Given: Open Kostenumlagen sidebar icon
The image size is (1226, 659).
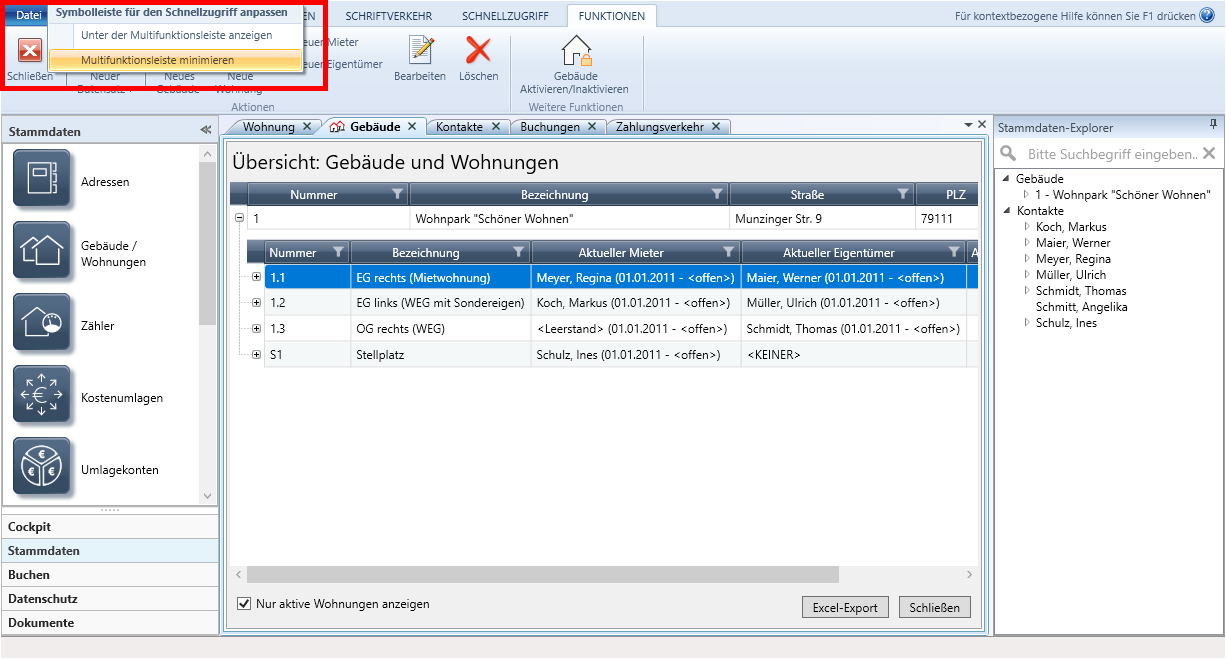Looking at the screenshot, I should coord(42,395).
